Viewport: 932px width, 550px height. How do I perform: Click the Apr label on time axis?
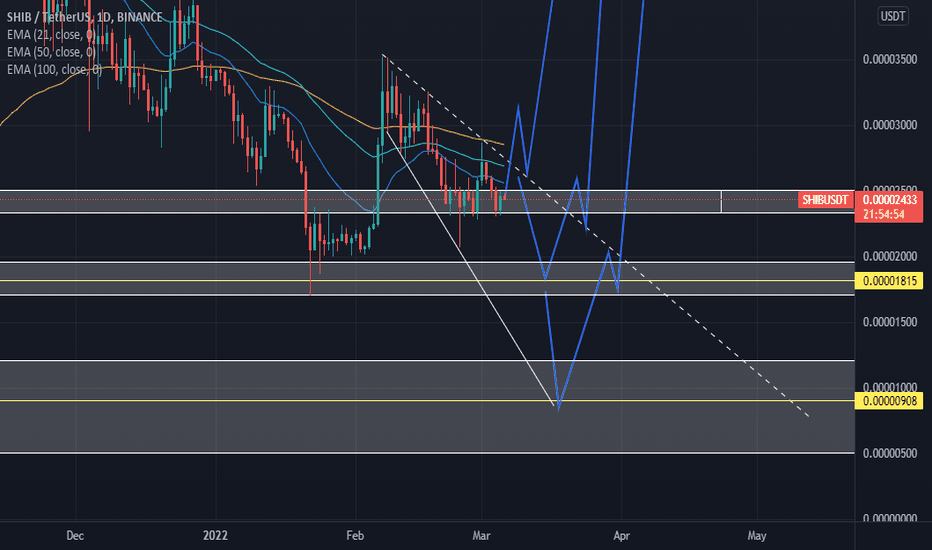point(621,536)
